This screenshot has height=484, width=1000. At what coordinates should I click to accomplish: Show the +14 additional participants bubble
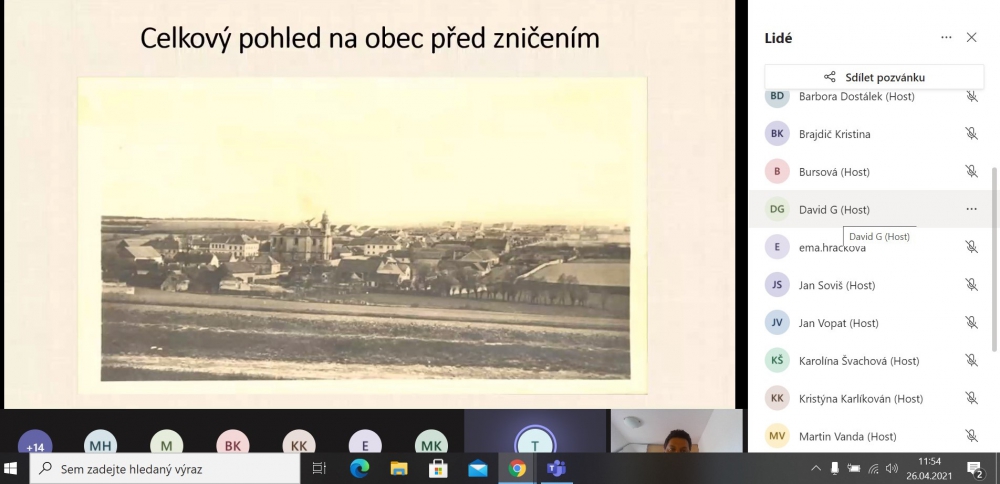pos(34,441)
